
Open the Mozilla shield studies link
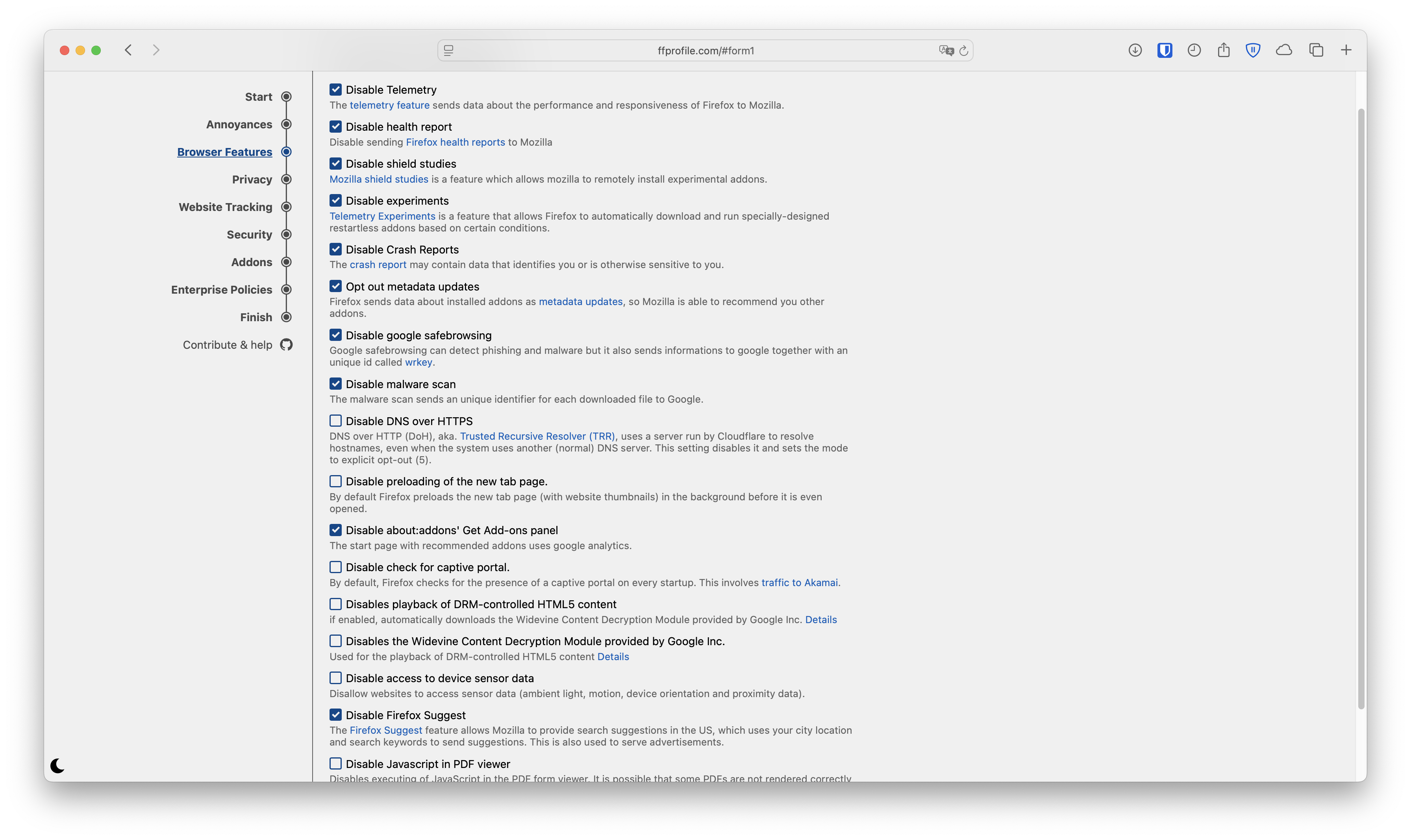(x=379, y=179)
